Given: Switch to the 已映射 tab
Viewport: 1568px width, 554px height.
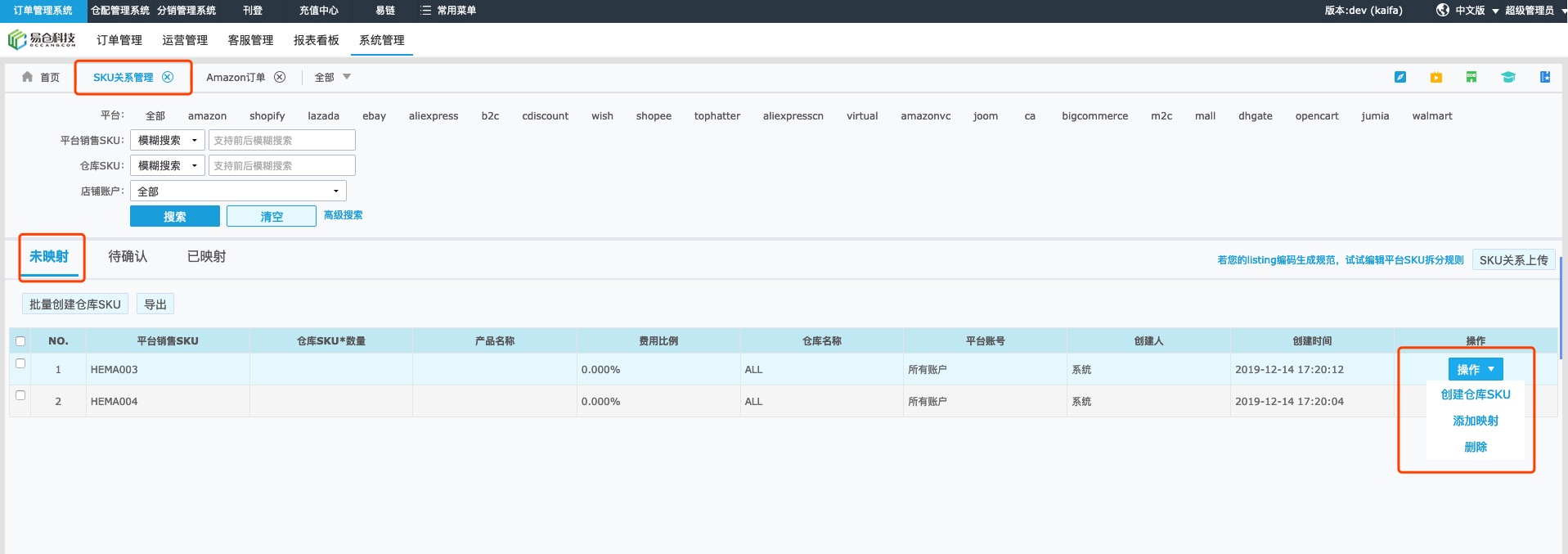Looking at the screenshot, I should tap(206, 257).
